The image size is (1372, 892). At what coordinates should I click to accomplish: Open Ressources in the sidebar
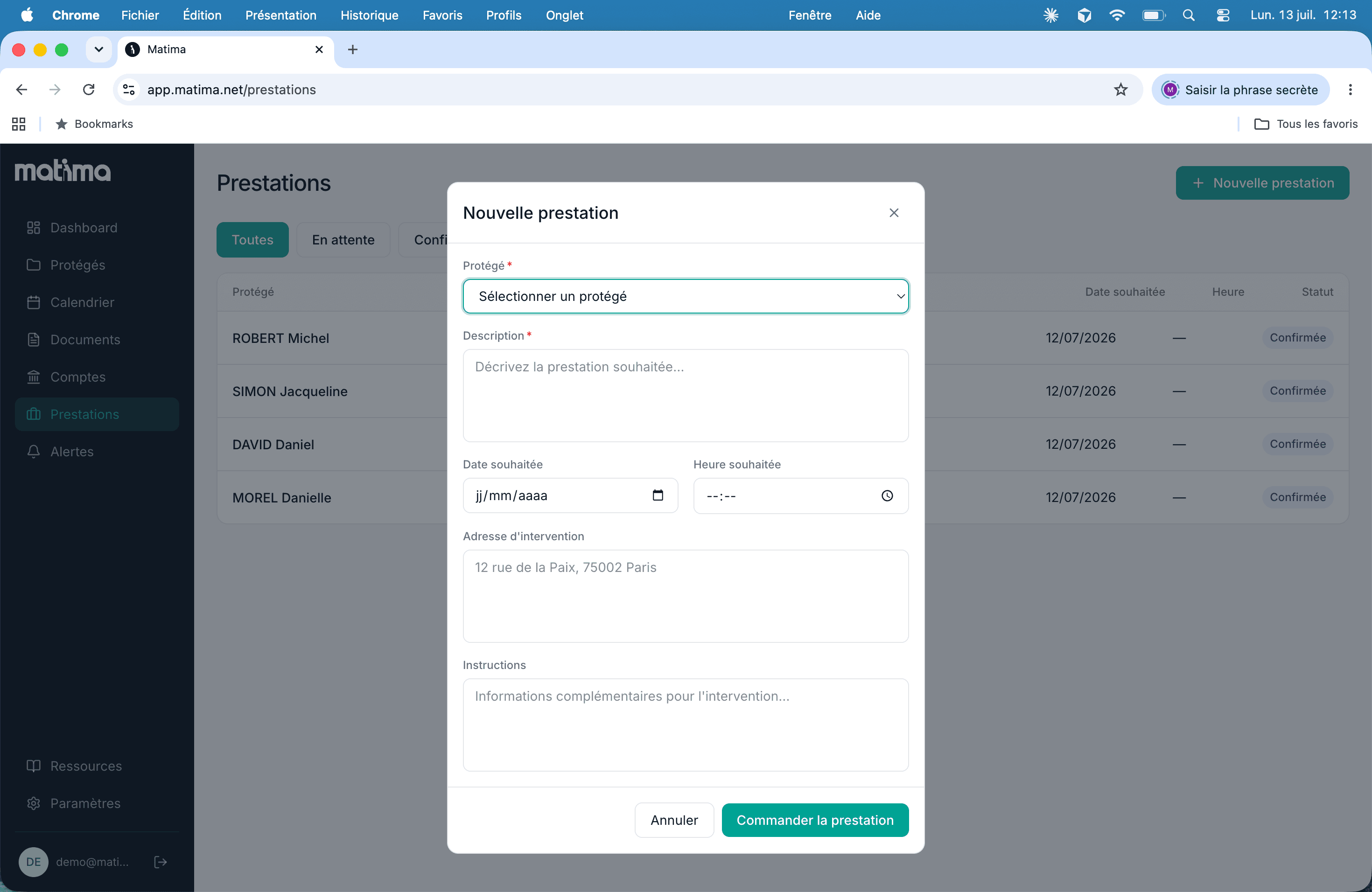point(97,766)
